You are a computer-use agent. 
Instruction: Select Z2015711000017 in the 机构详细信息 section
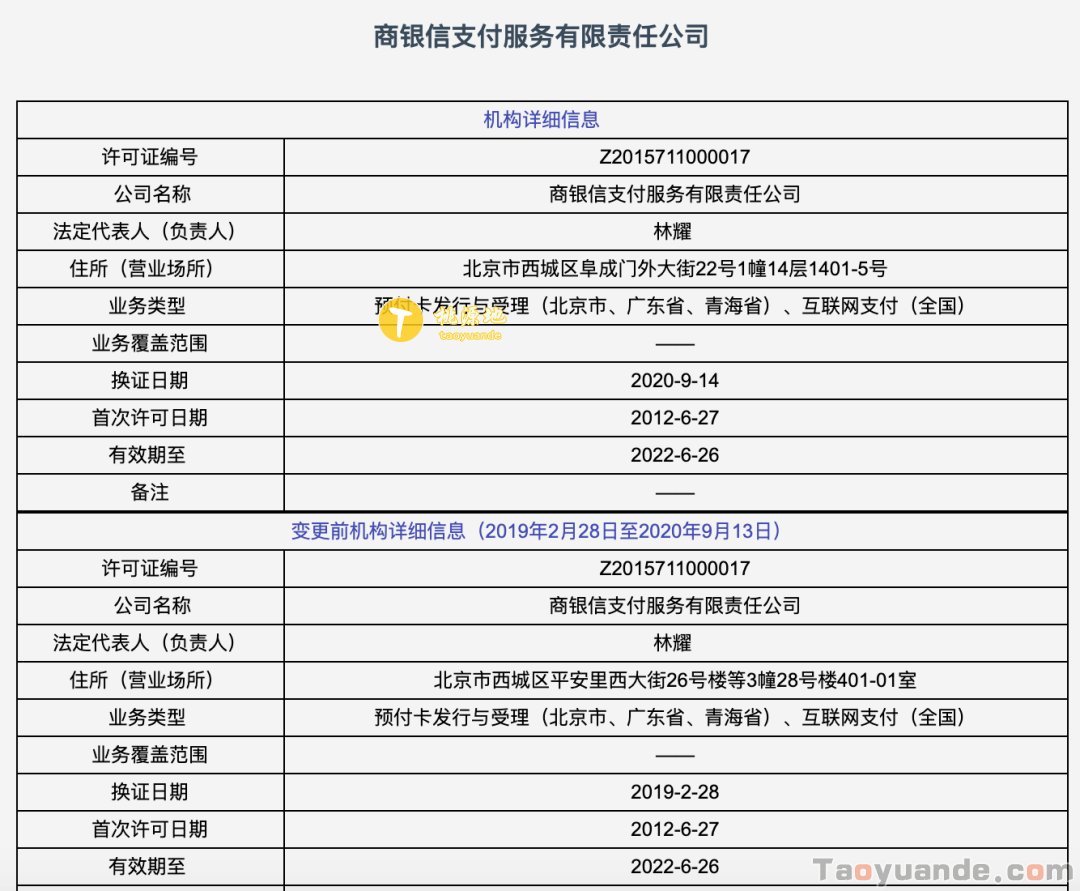[674, 157]
